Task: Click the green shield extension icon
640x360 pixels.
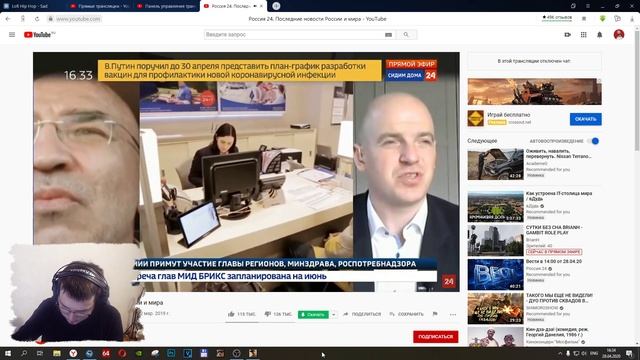Action: tap(602, 19)
